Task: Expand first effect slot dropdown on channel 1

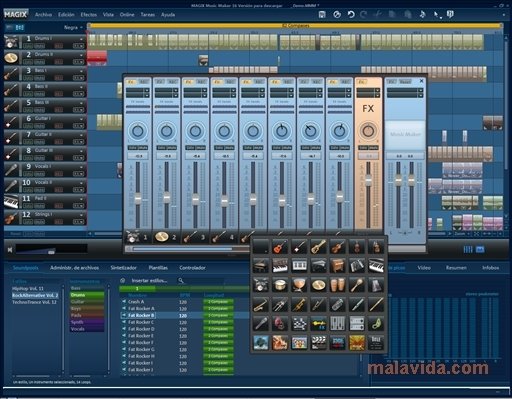Action: pos(147,91)
